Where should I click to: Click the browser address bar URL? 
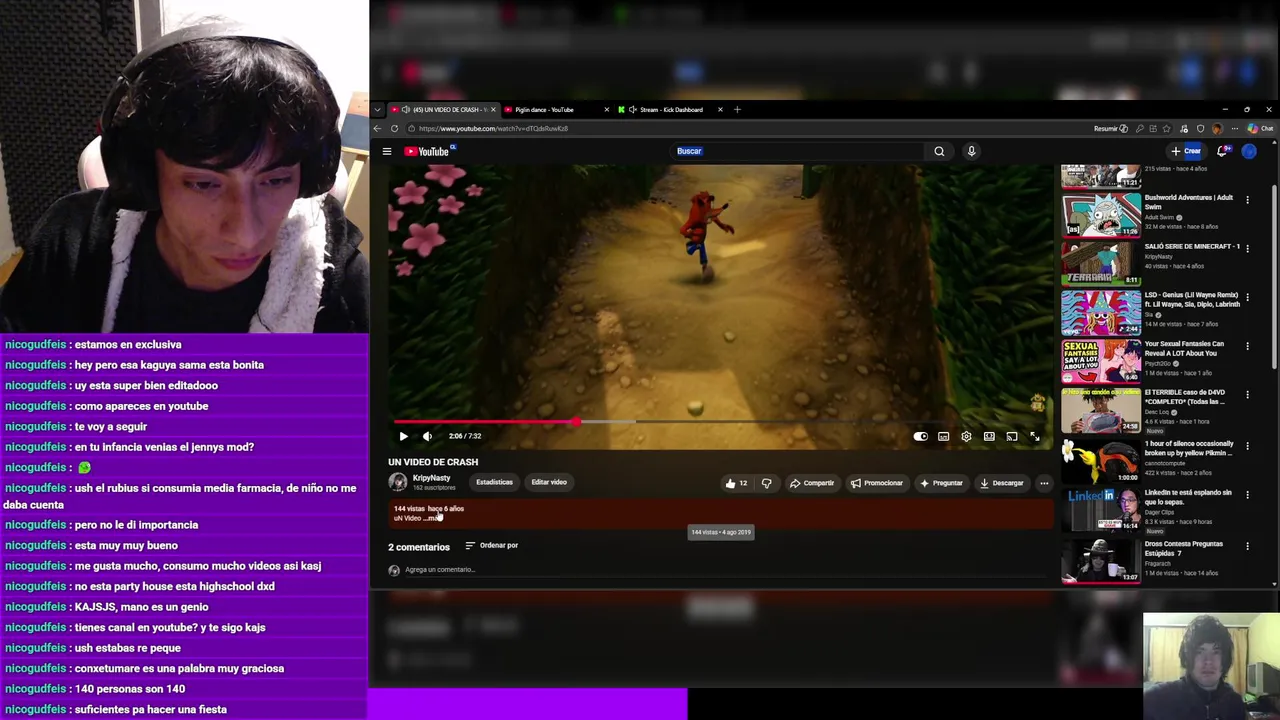(x=493, y=128)
